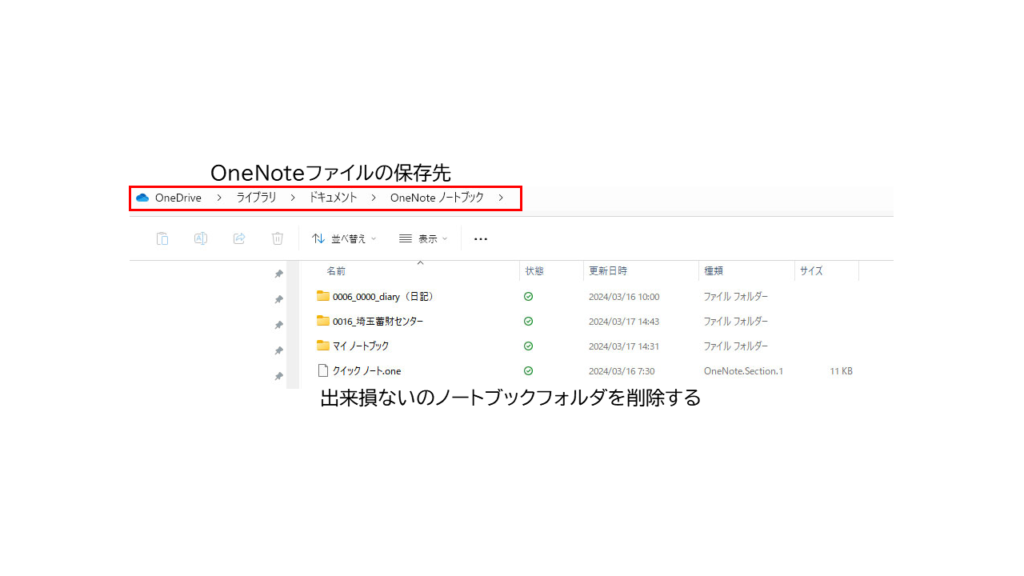1024x576 pixels.
Task: Click the bottommost pin icon in navigation pane
Action: click(x=279, y=376)
